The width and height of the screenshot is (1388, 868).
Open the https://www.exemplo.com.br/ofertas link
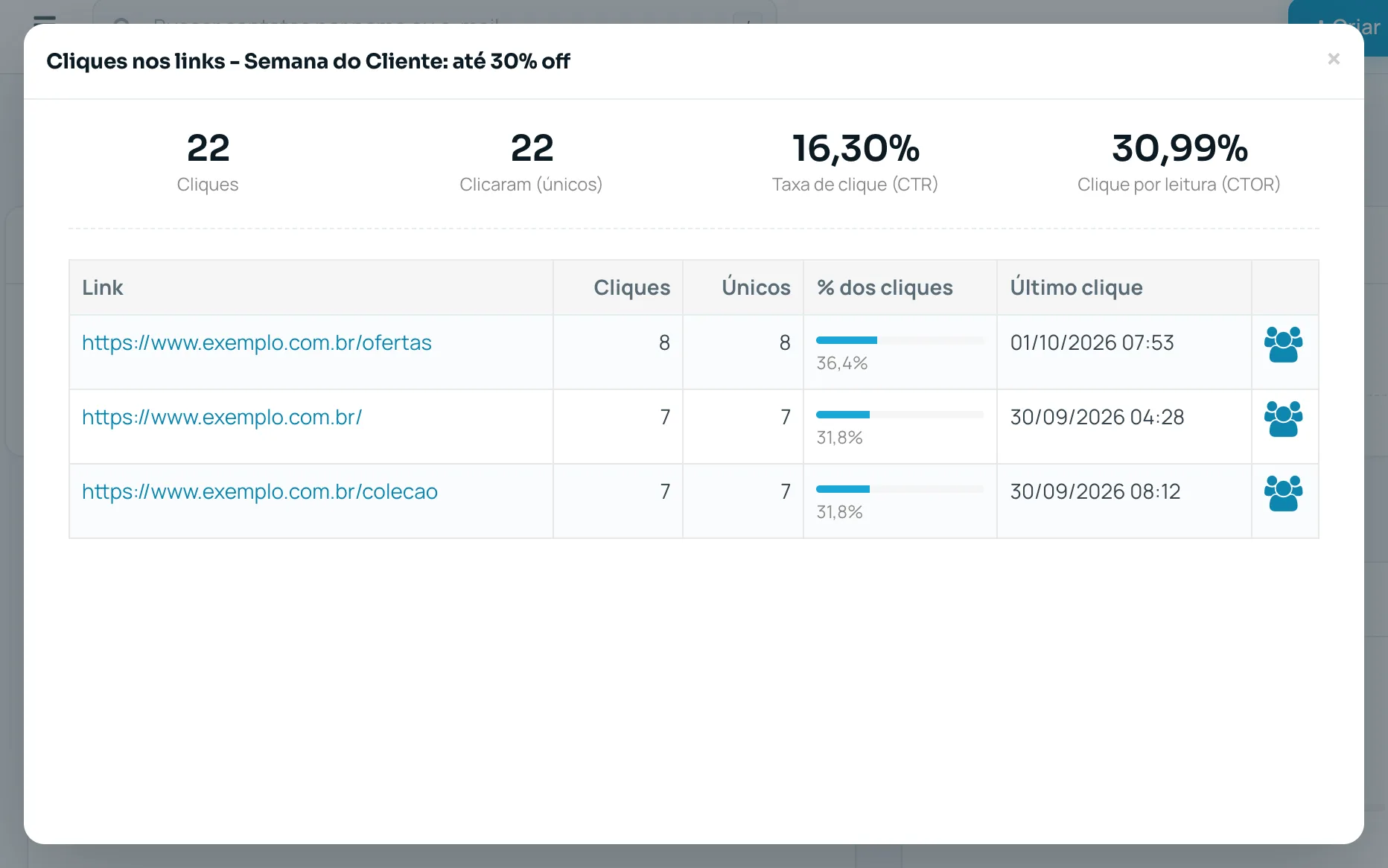pos(257,342)
